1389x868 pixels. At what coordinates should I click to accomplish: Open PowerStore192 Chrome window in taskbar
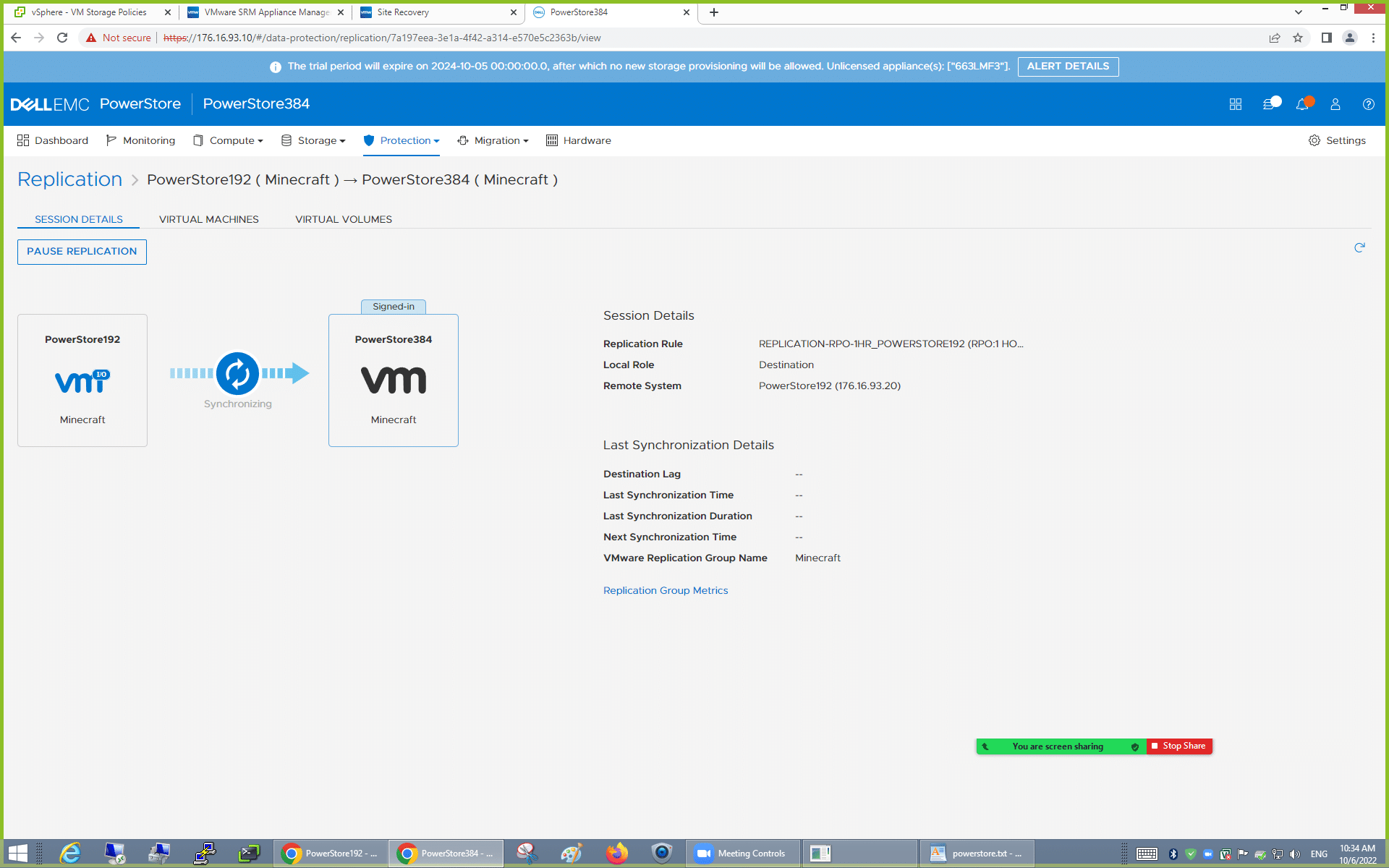click(331, 854)
